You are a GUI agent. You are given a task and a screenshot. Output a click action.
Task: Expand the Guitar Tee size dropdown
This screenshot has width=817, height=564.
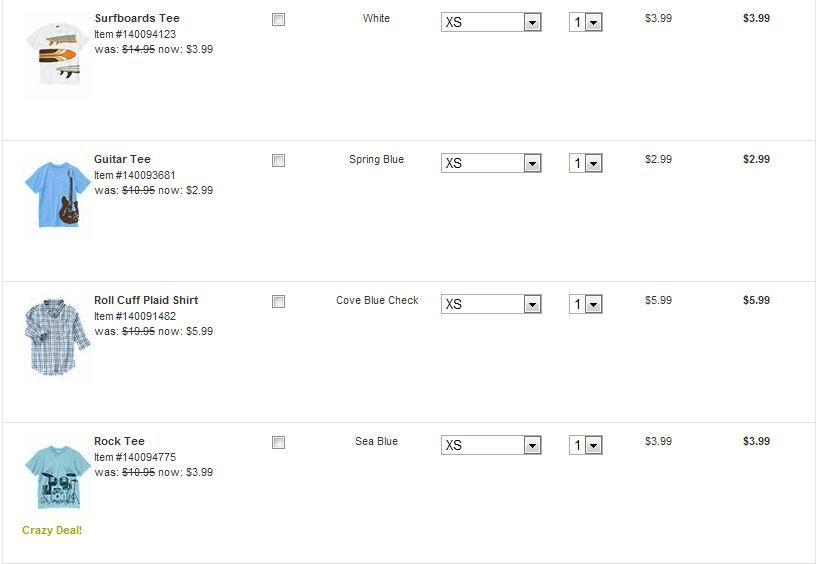[x=490, y=163]
